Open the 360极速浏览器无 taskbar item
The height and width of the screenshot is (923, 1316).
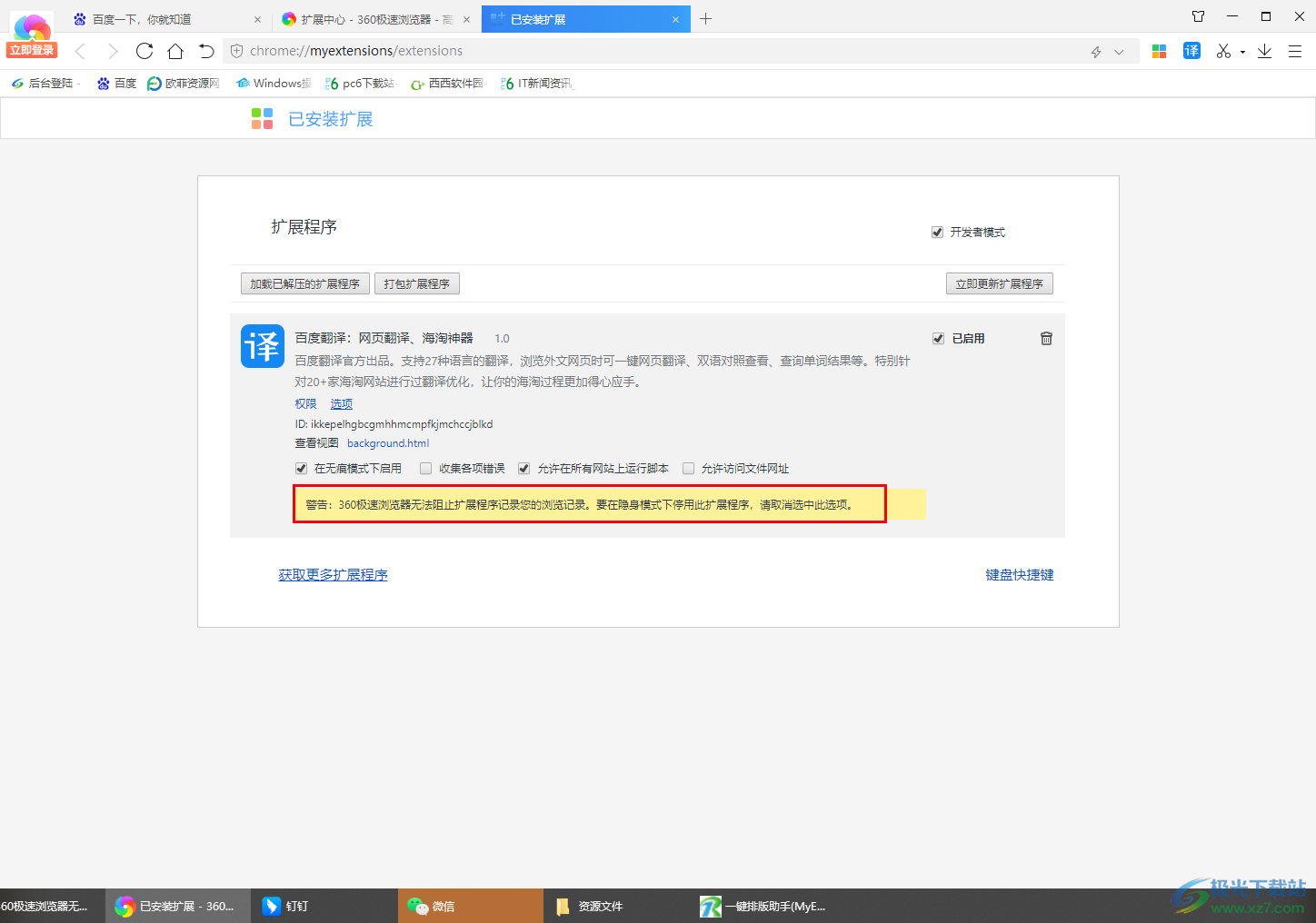(52, 906)
